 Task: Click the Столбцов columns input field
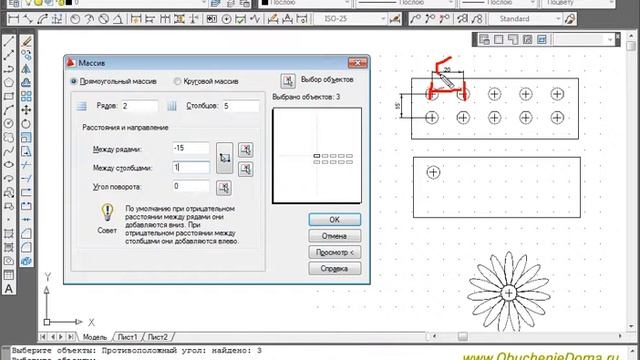240,106
